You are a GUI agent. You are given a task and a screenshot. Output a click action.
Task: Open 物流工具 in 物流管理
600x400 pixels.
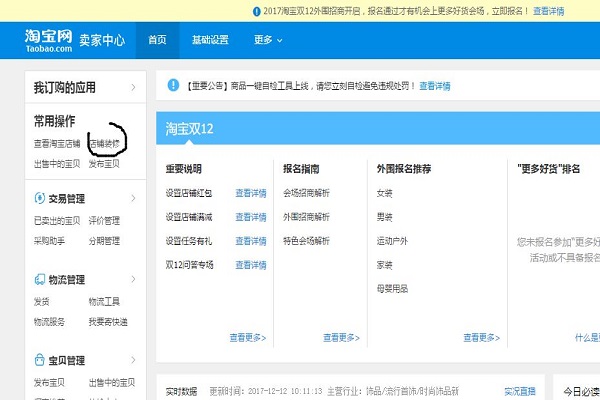[x=104, y=302]
